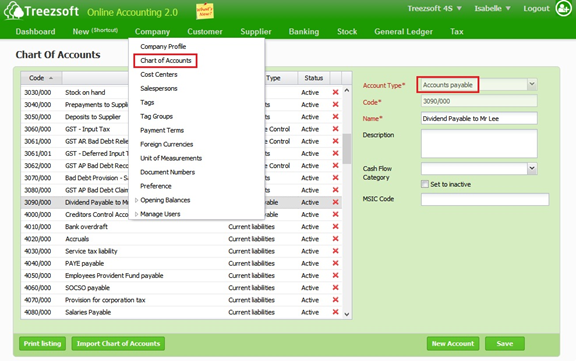Open the Stock menu
576x361 pixels.
tap(347, 32)
